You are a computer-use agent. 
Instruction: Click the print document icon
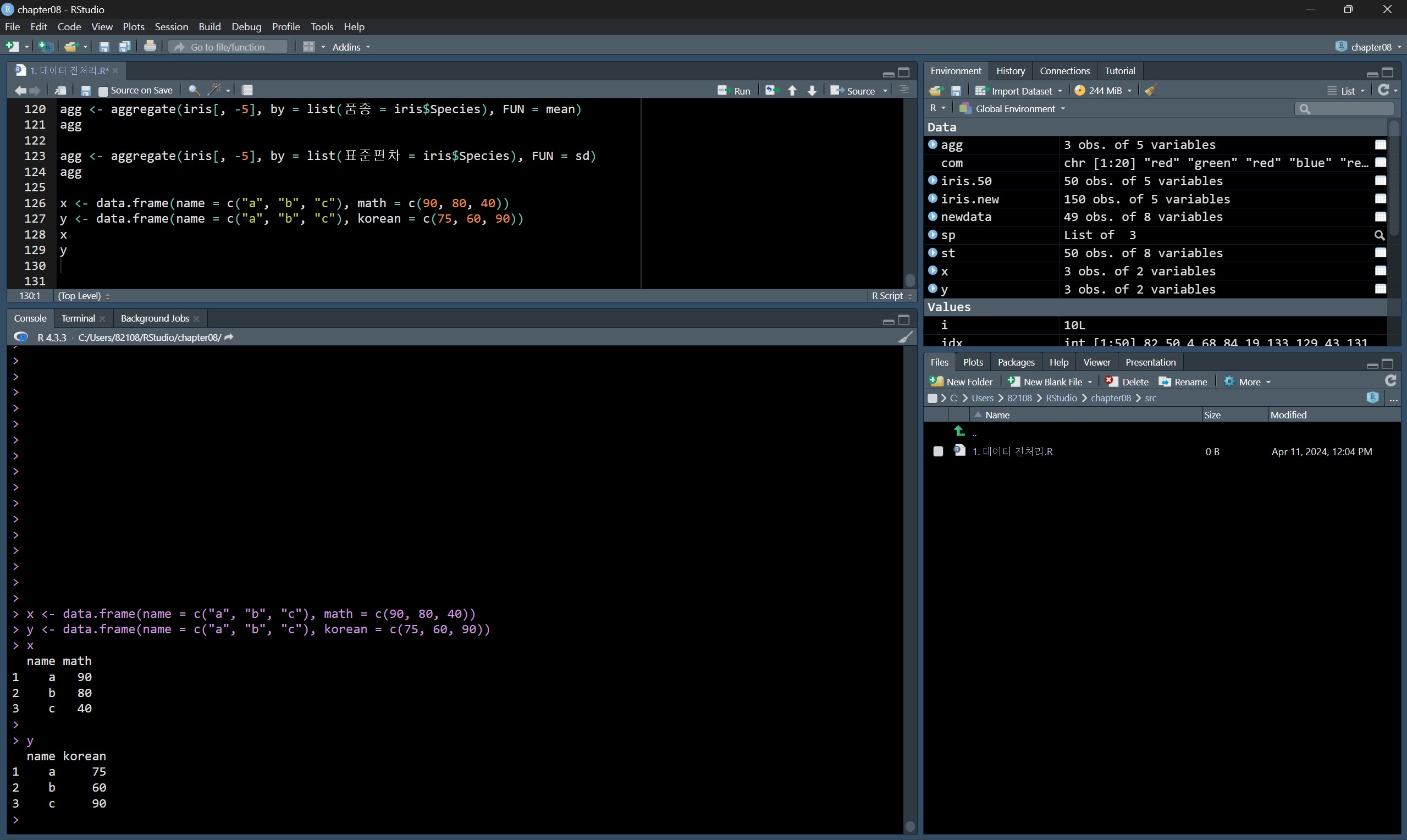150,47
